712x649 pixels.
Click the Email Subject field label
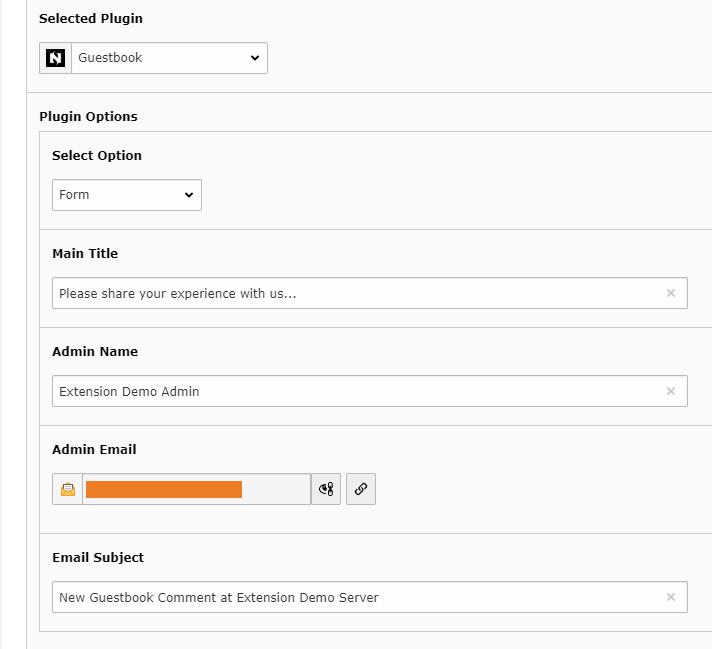98,557
